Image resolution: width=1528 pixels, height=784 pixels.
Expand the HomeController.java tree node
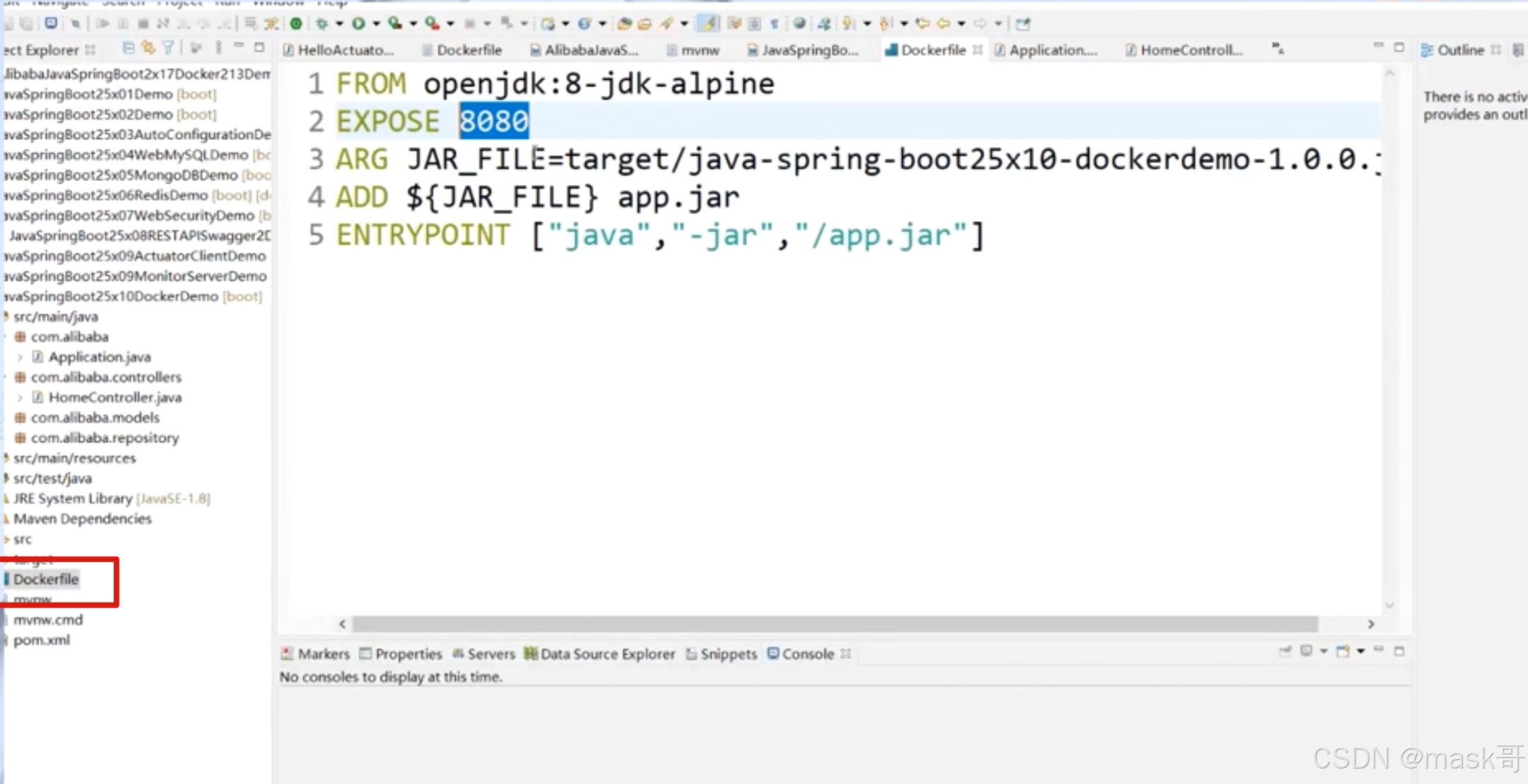click(x=20, y=398)
